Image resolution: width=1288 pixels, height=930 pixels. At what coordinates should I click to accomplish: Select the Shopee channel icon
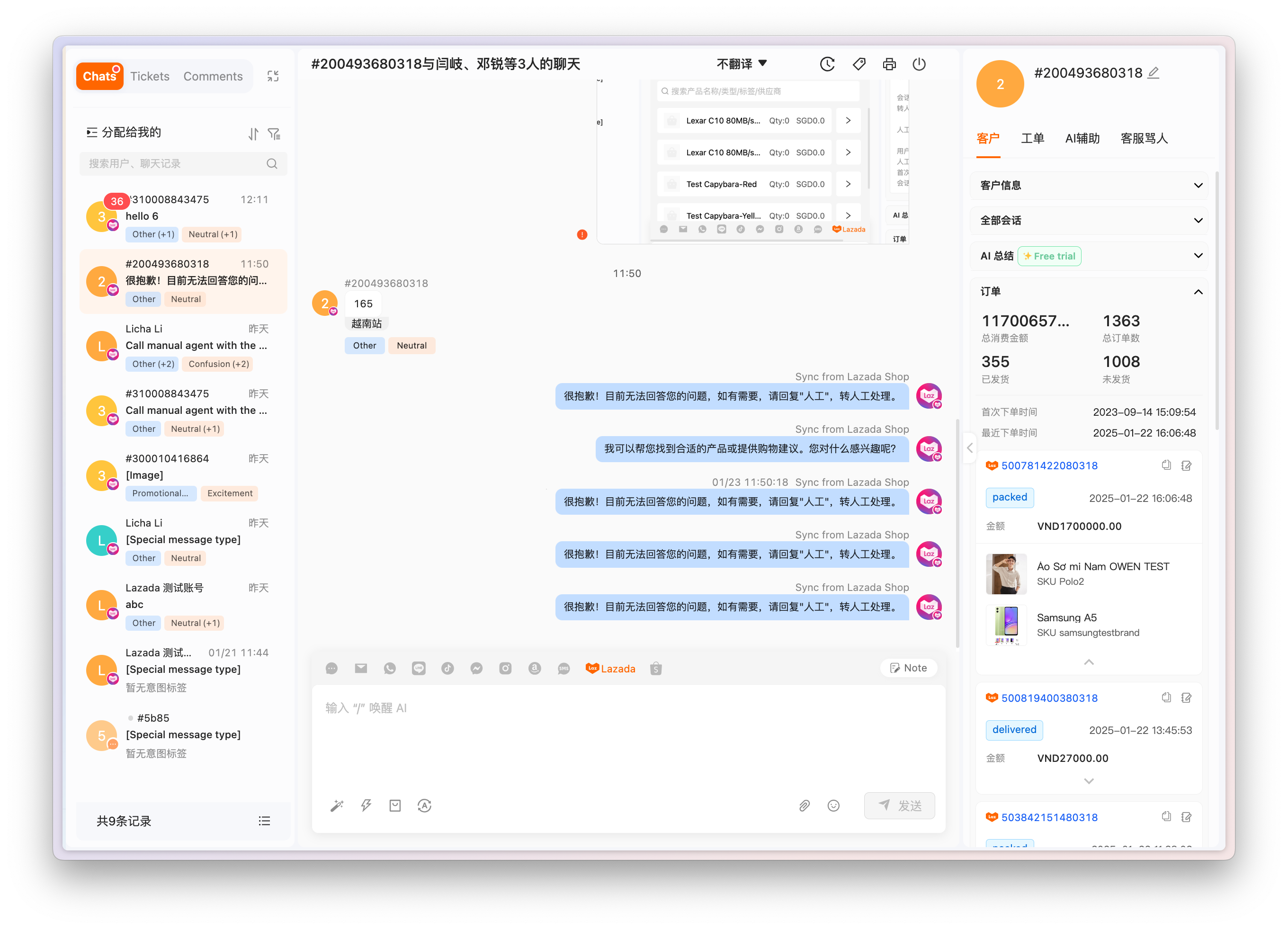[x=656, y=668]
